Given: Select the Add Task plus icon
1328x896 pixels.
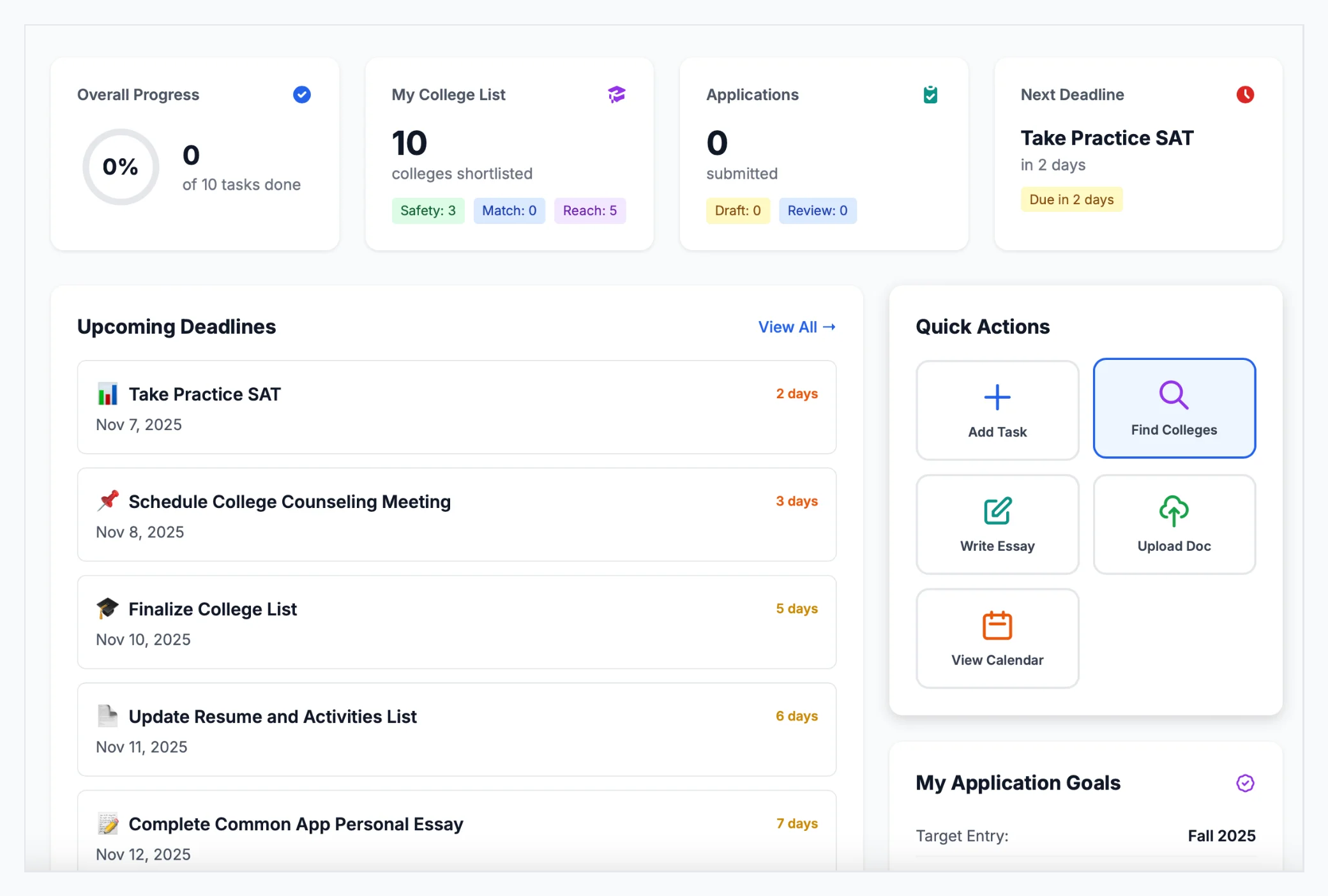Looking at the screenshot, I should click(x=997, y=397).
